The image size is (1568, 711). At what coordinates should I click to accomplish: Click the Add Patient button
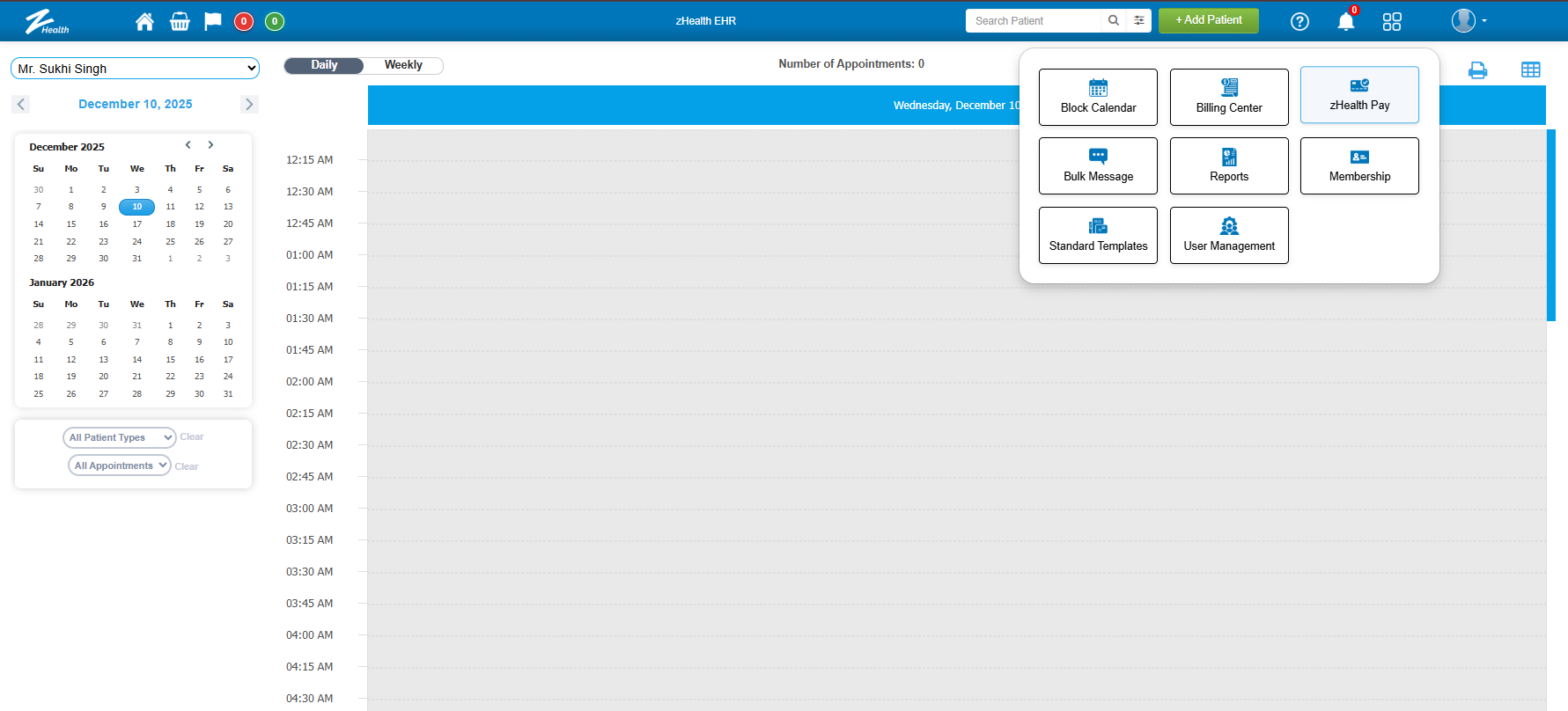tap(1208, 20)
